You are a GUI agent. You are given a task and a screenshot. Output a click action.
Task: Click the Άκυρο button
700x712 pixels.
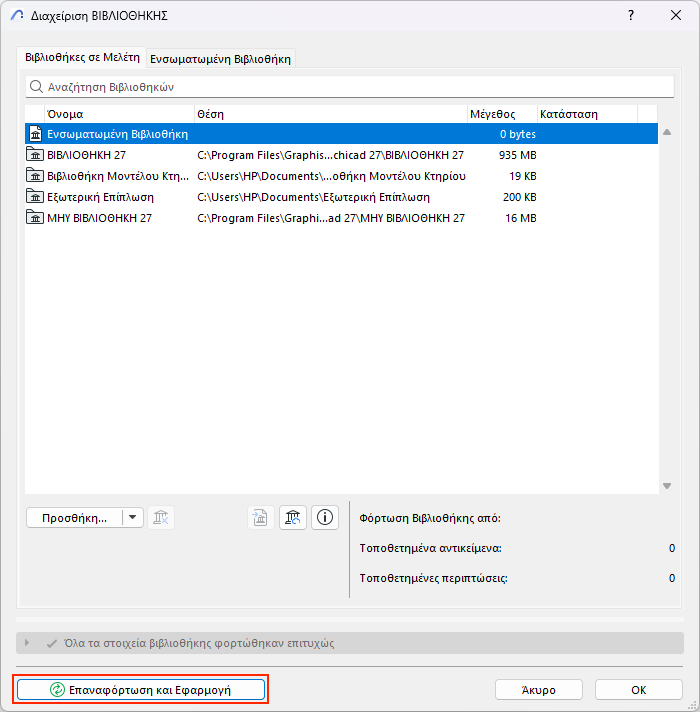click(539, 690)
